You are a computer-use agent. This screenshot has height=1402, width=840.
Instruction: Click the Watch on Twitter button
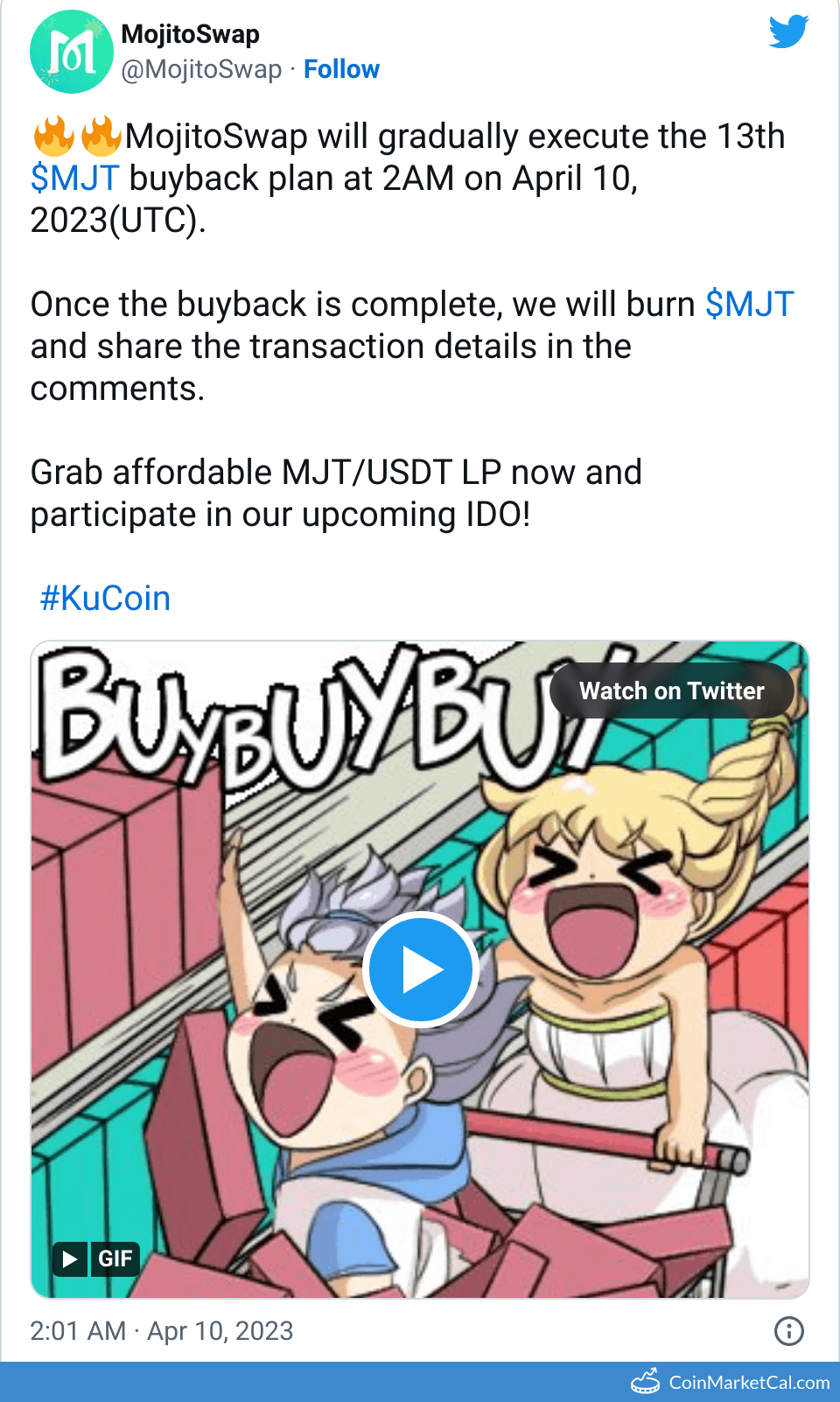click(x=672, y=690)
